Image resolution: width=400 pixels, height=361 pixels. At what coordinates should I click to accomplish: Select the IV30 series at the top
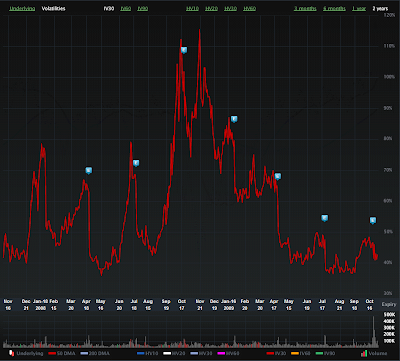click(x=109, y=9)
